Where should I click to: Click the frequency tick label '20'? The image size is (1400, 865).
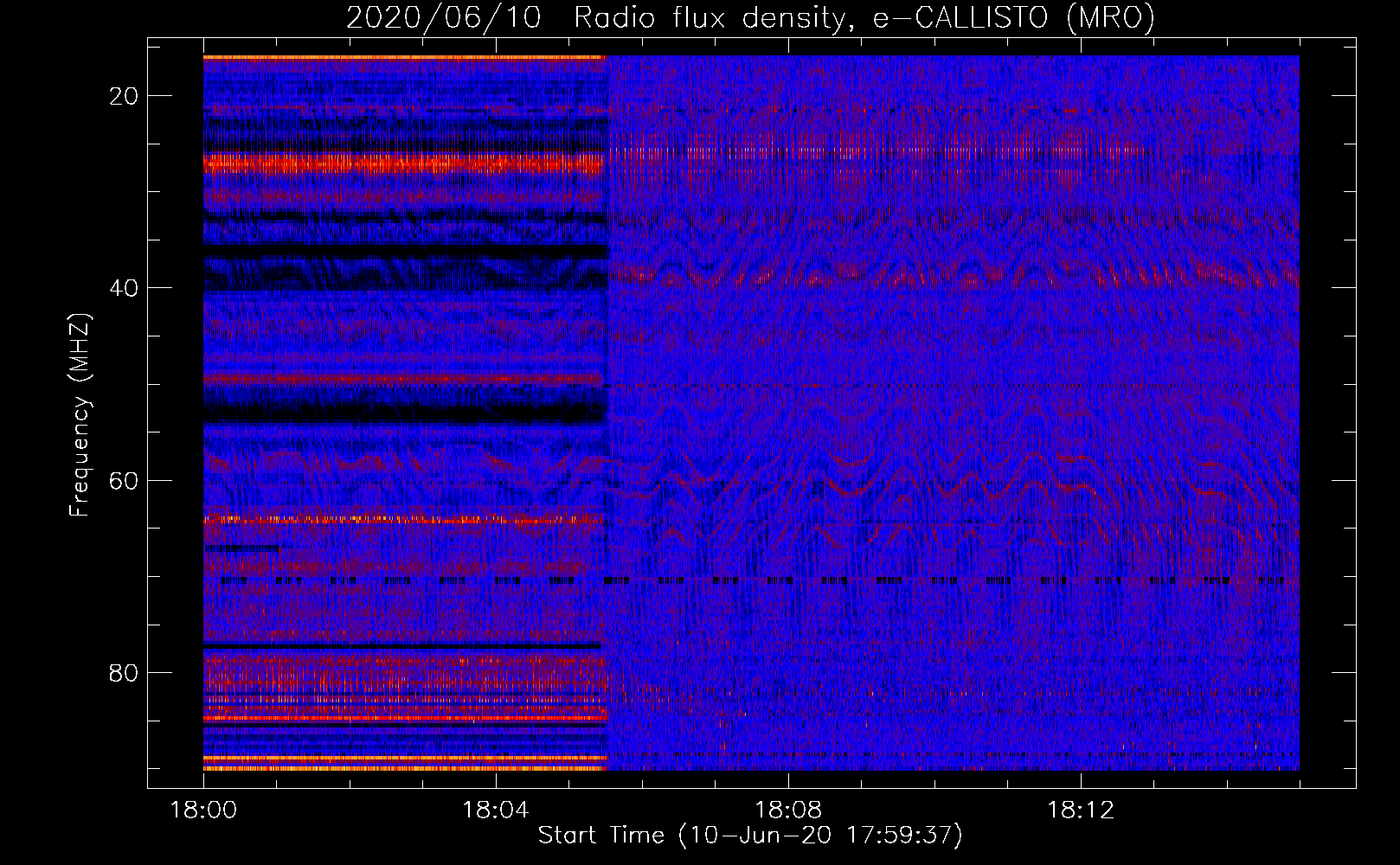pos(124,96)
